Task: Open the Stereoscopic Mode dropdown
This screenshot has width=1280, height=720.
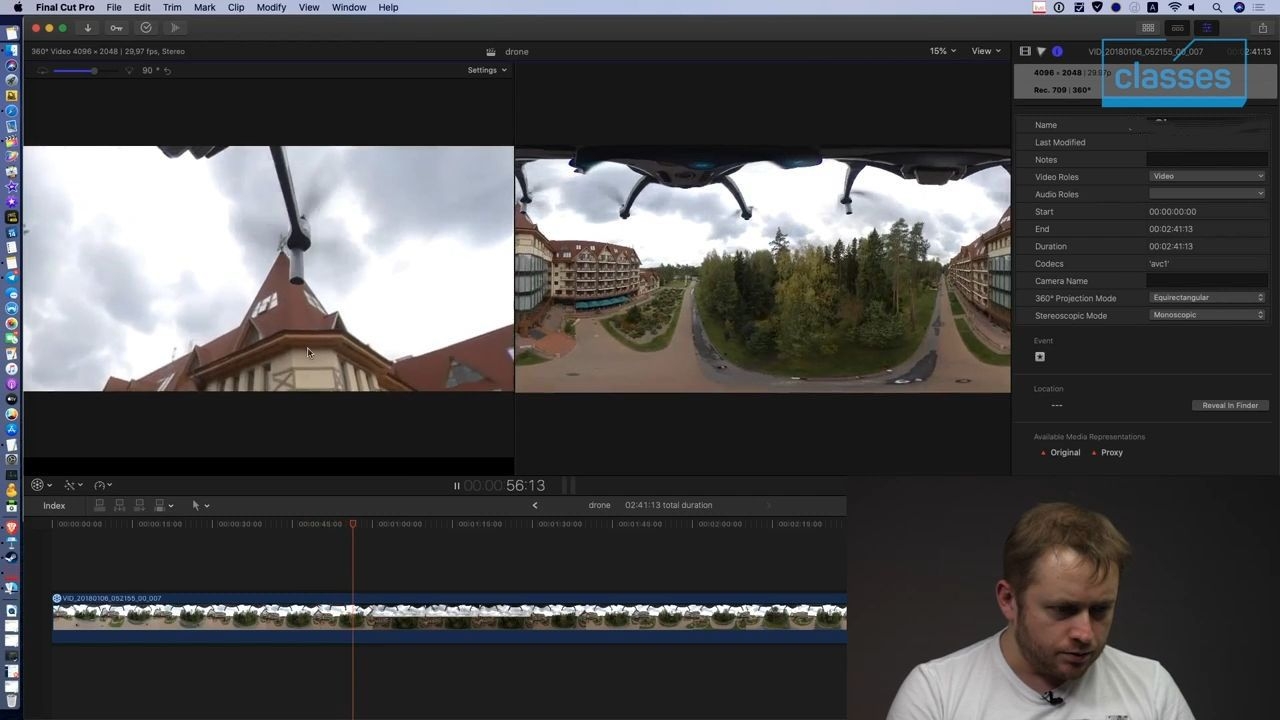Action: point(1208,315)
